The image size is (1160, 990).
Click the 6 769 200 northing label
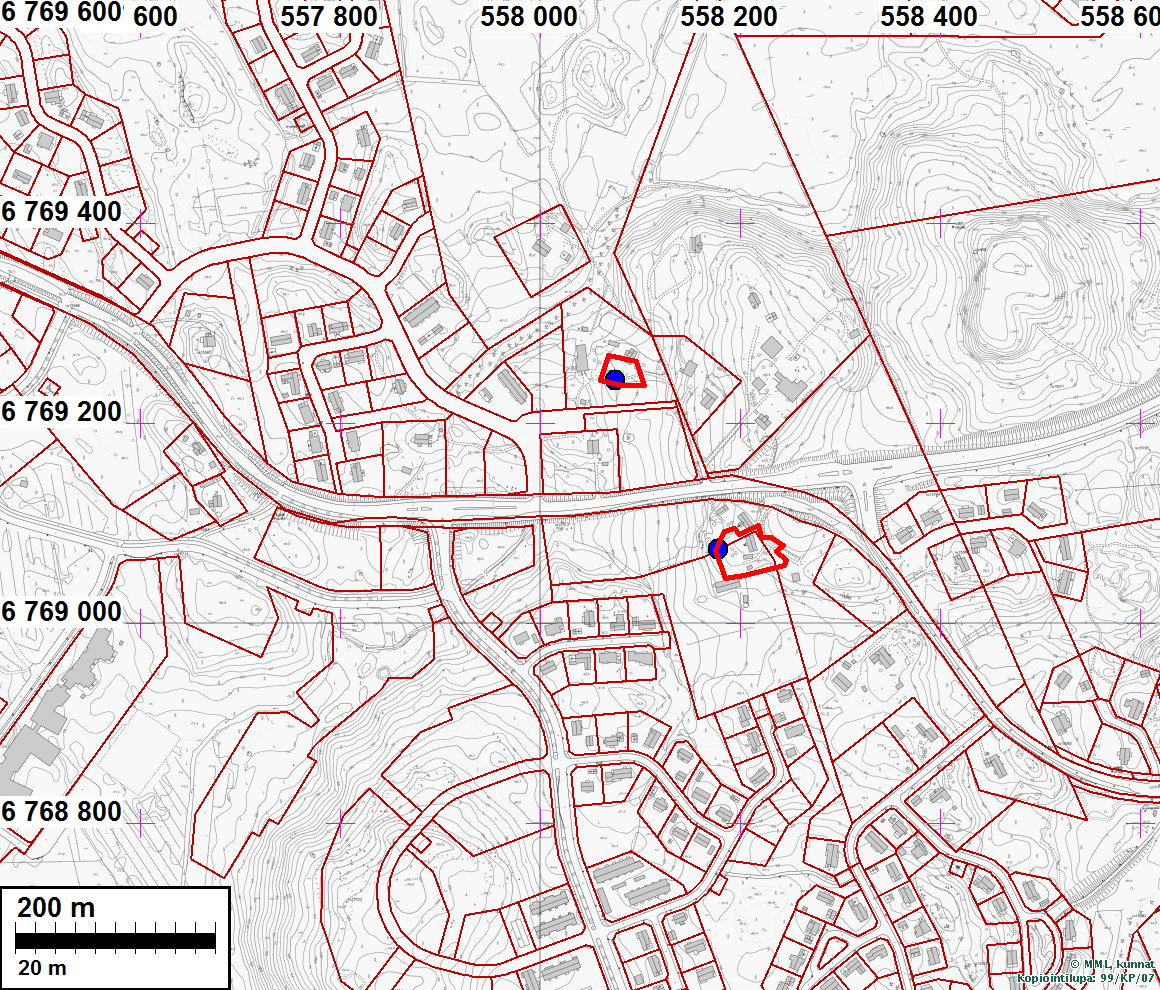pos(61,411)
